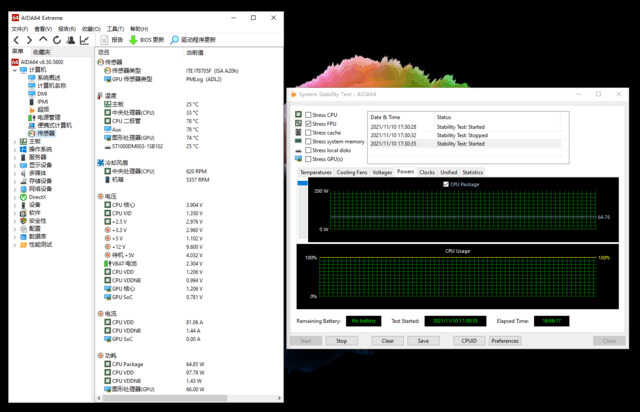Viewport: 640px width, 412px height.
Task: Click the user silhouette toolbar icon
Action: tap(71, 40)
